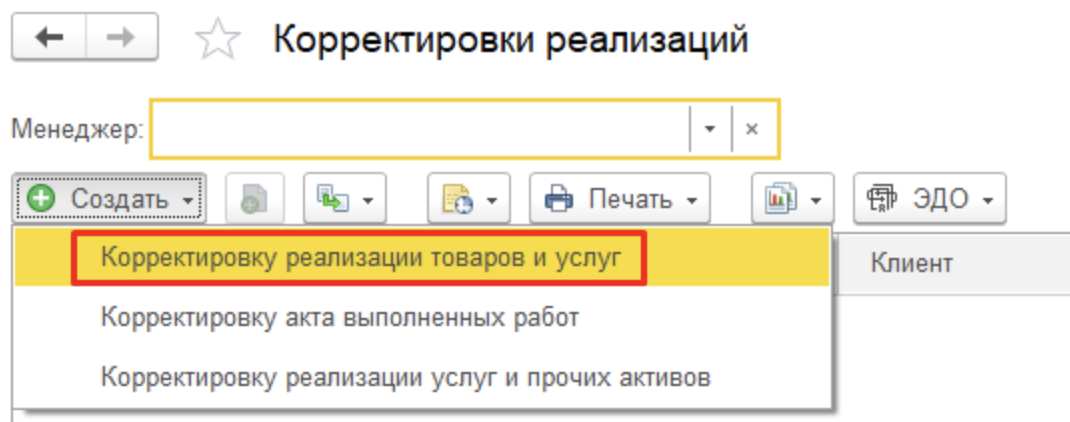Click the reports chart icon
The width and height of the screenshot is (1070, 422).
pos(779,199)
